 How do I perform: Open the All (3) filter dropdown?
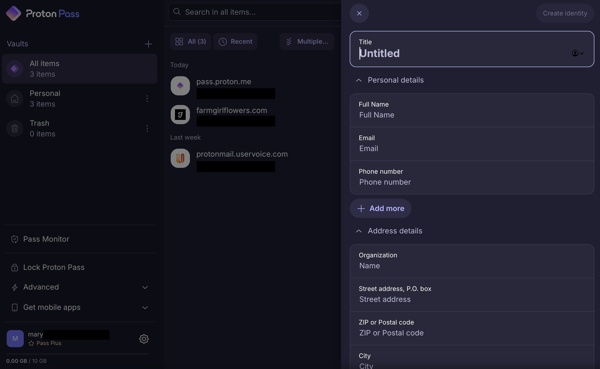[x=190, y=42]
